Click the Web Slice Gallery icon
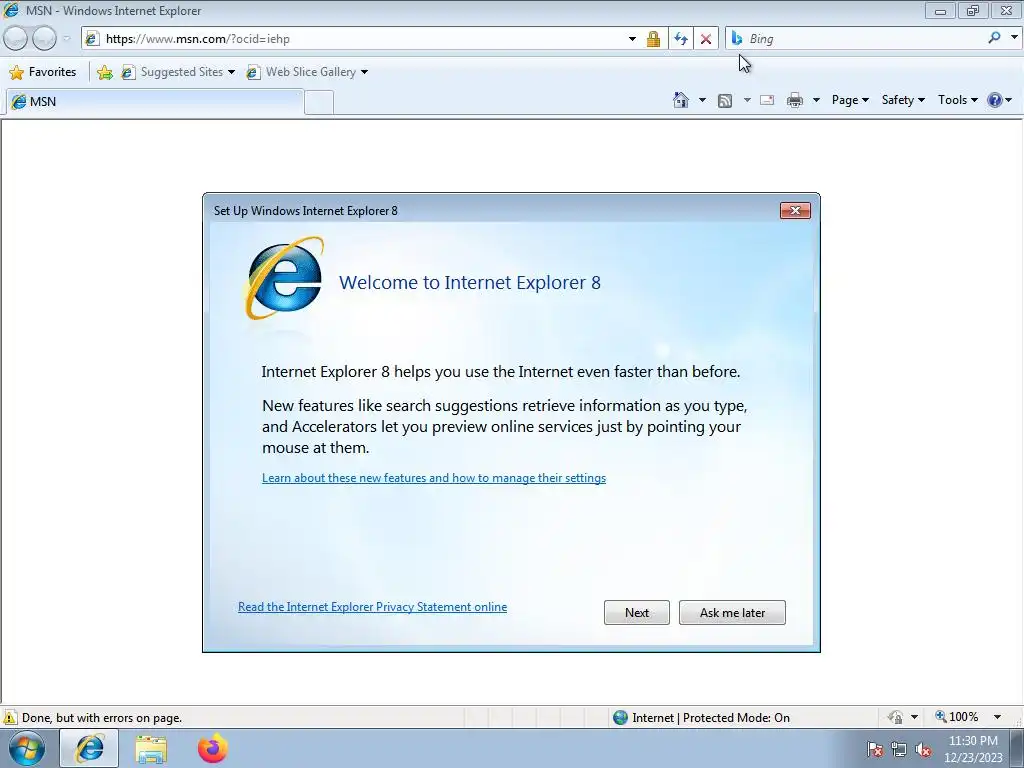Screen dimensions: 1024x768 click(x=253, y=72)
